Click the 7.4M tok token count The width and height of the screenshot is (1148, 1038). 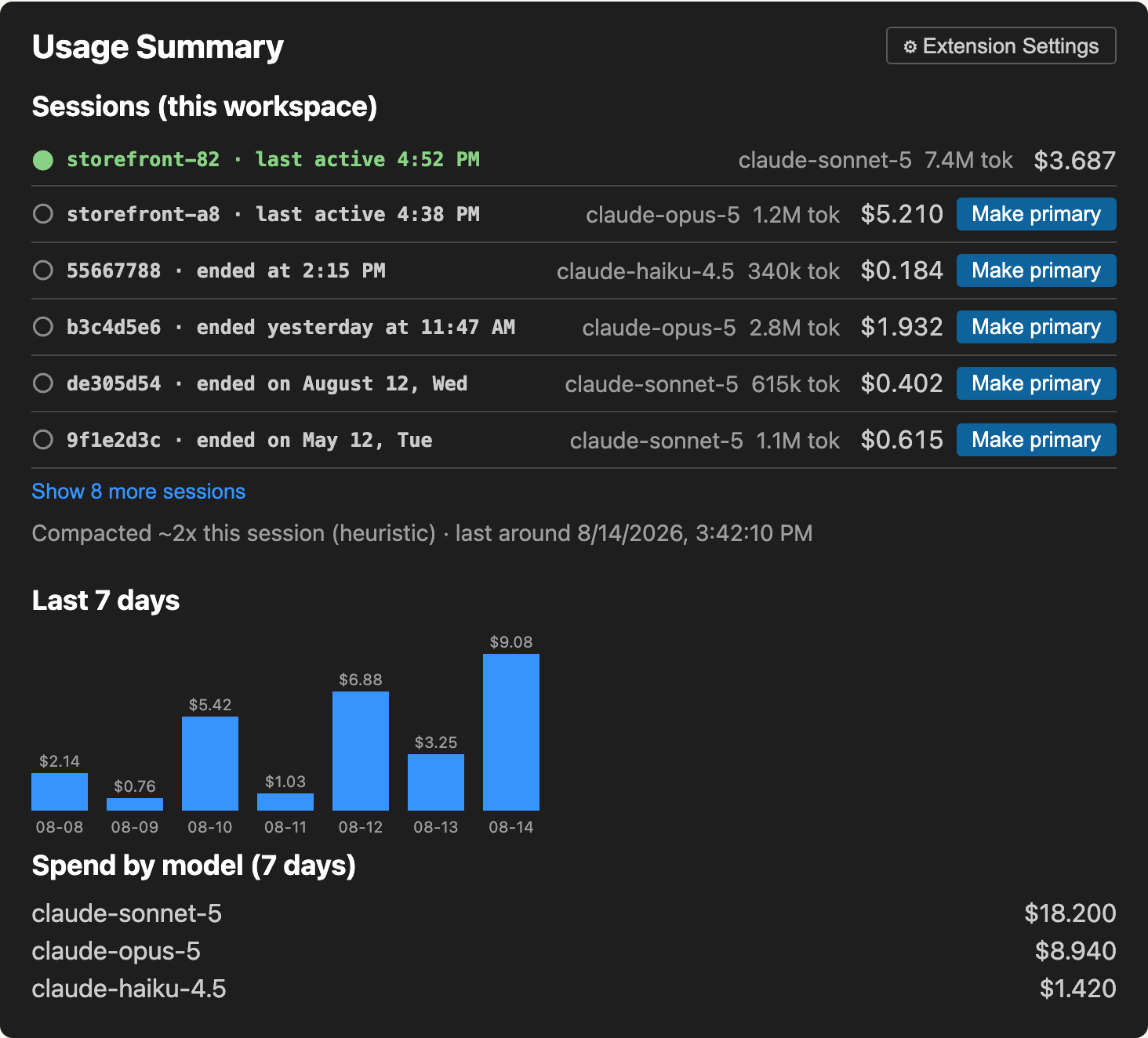click(x=968, y=161)
